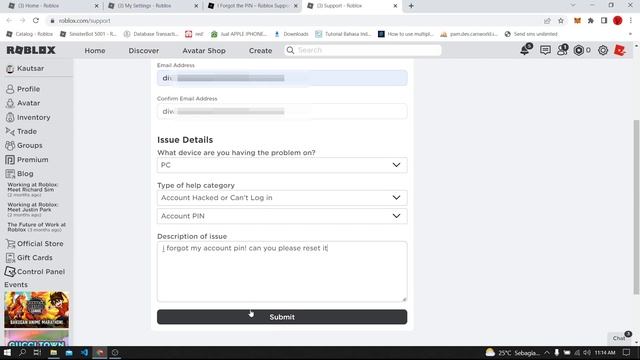Viewport: 640px width, 360px height.
Task: Open the settings gear icon
Action: pyautogui.click(x=603, y=50)
